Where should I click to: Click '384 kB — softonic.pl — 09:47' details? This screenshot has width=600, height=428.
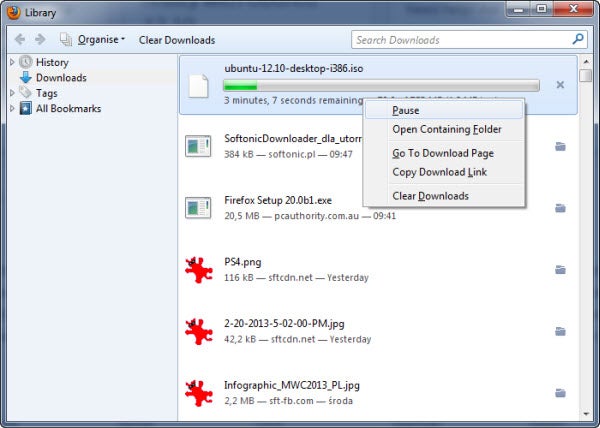(x=288, y=155)
